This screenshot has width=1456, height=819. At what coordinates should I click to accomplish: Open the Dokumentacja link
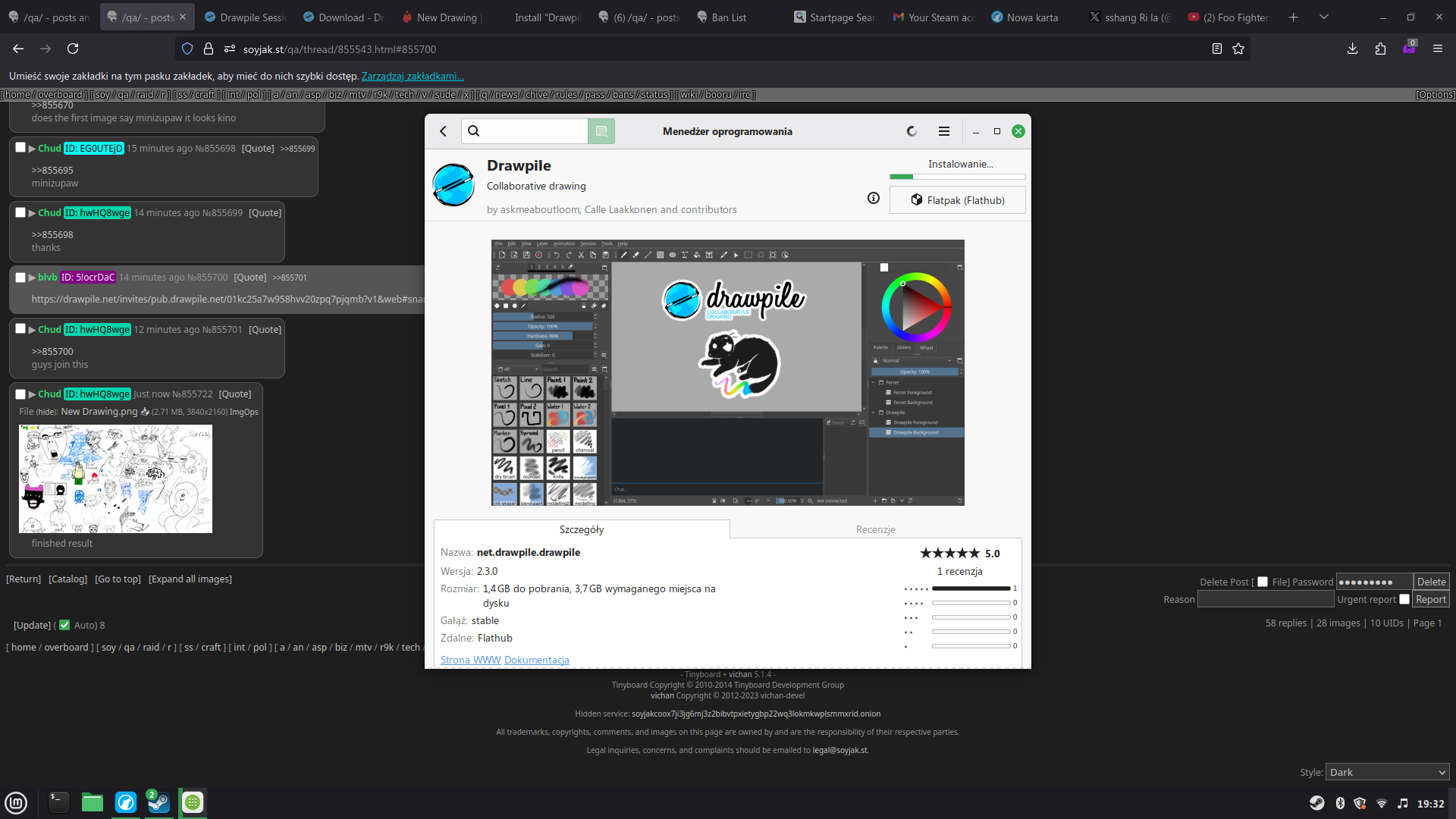(x=536, y=660)
